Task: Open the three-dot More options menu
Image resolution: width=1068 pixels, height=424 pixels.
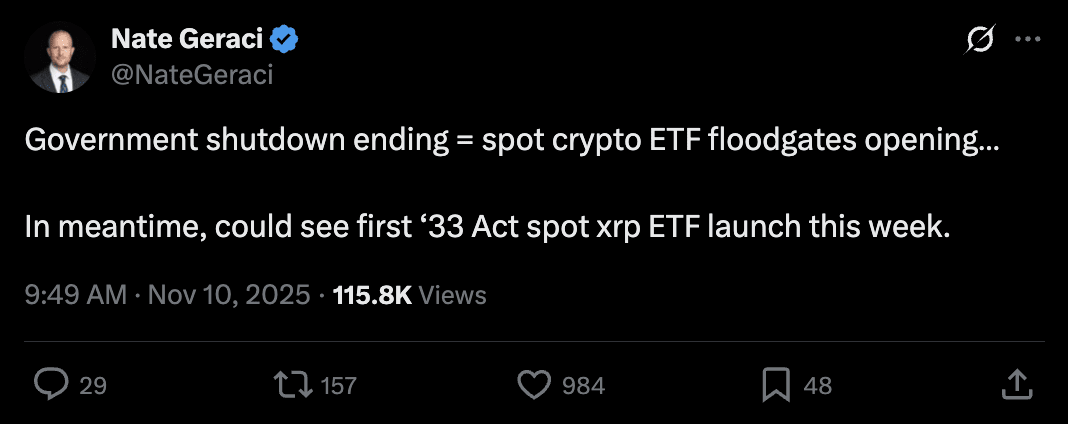Action: pyautogui.click(x=1028, y=40)
